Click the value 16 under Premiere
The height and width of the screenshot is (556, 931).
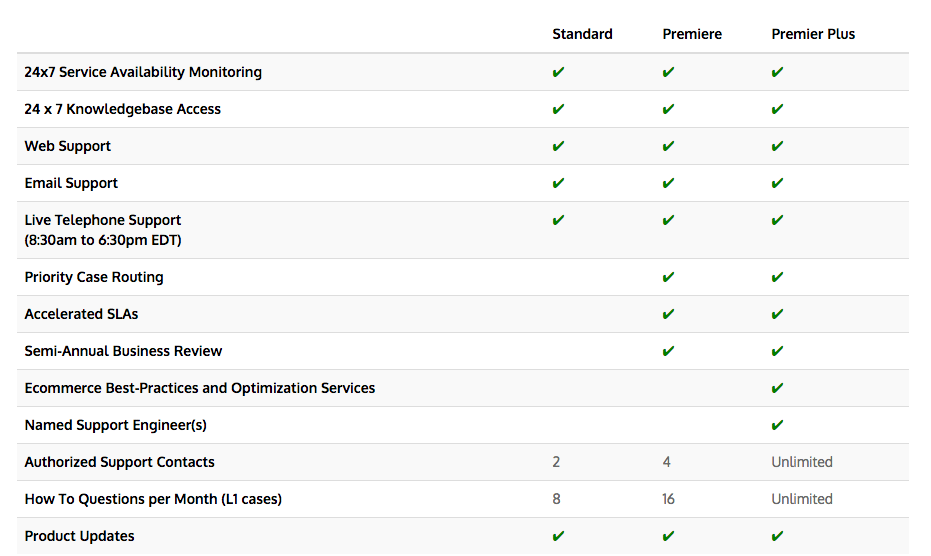point(668,499)
